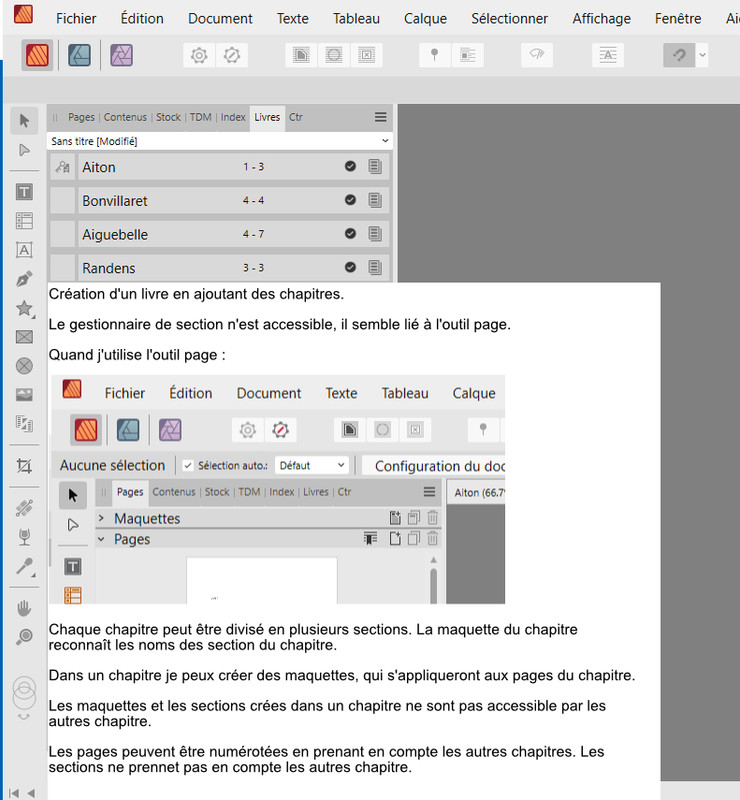Select the Table tool in main left toolbar

point(24,221)
